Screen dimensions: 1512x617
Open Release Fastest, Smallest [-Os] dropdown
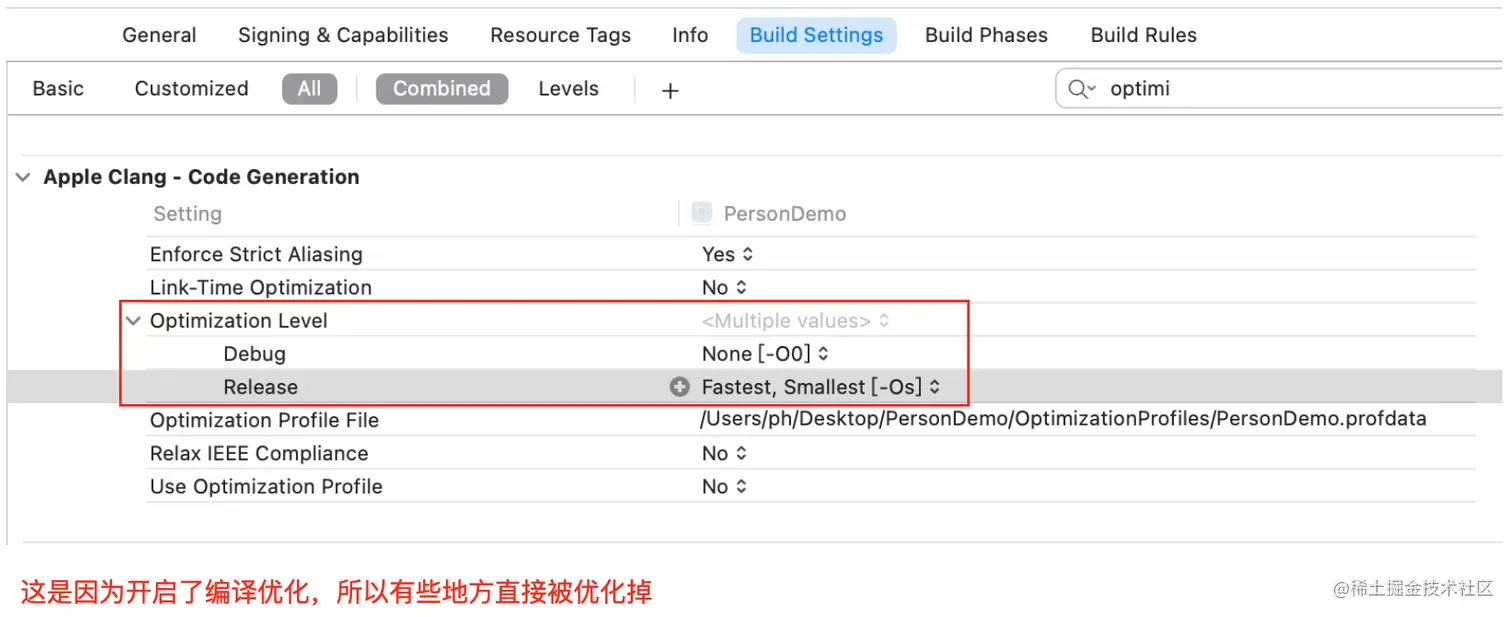coord(821,387)
